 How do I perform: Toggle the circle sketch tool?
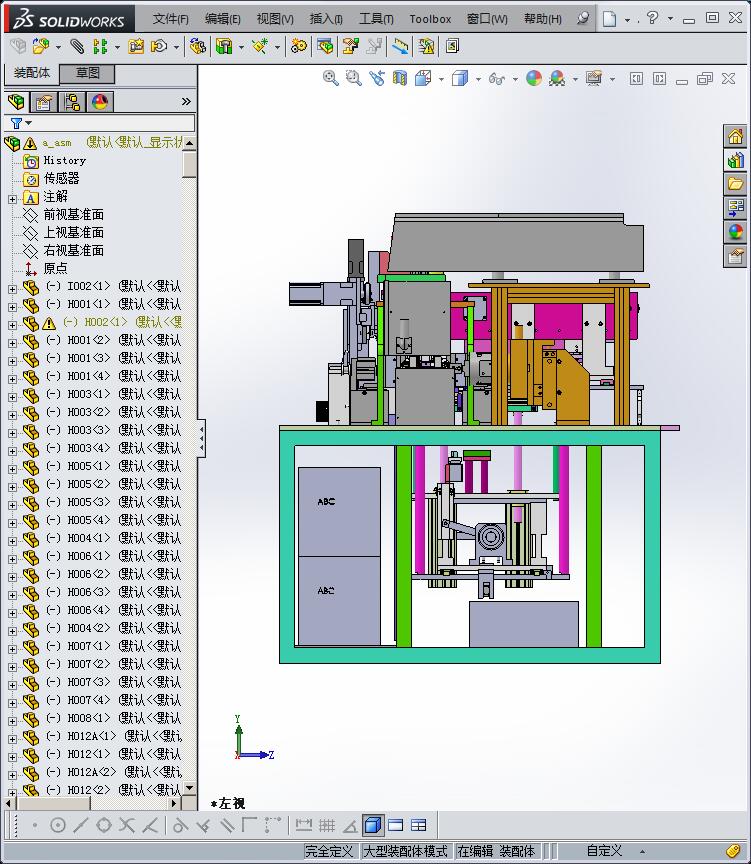(58, 825)
